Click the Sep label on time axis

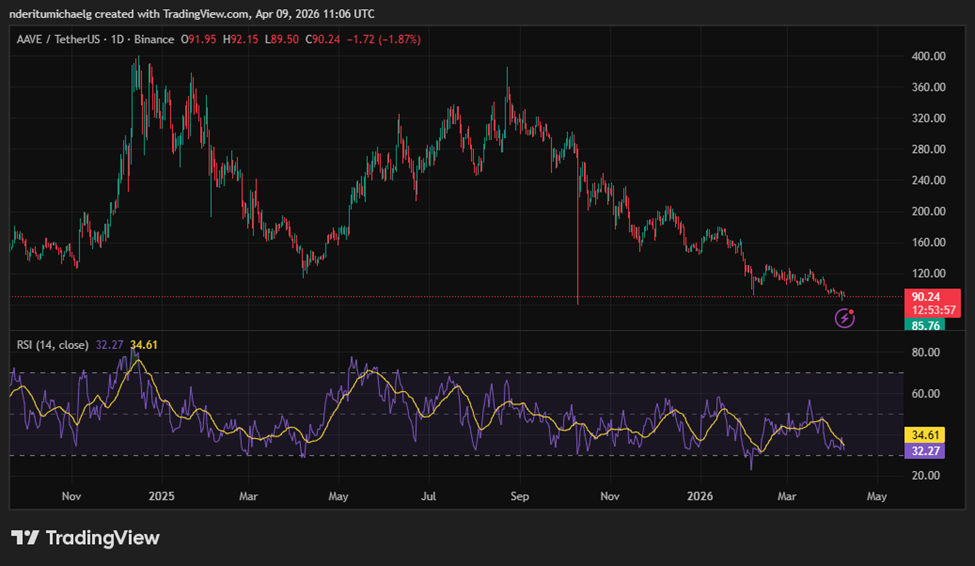pos(519,495)
